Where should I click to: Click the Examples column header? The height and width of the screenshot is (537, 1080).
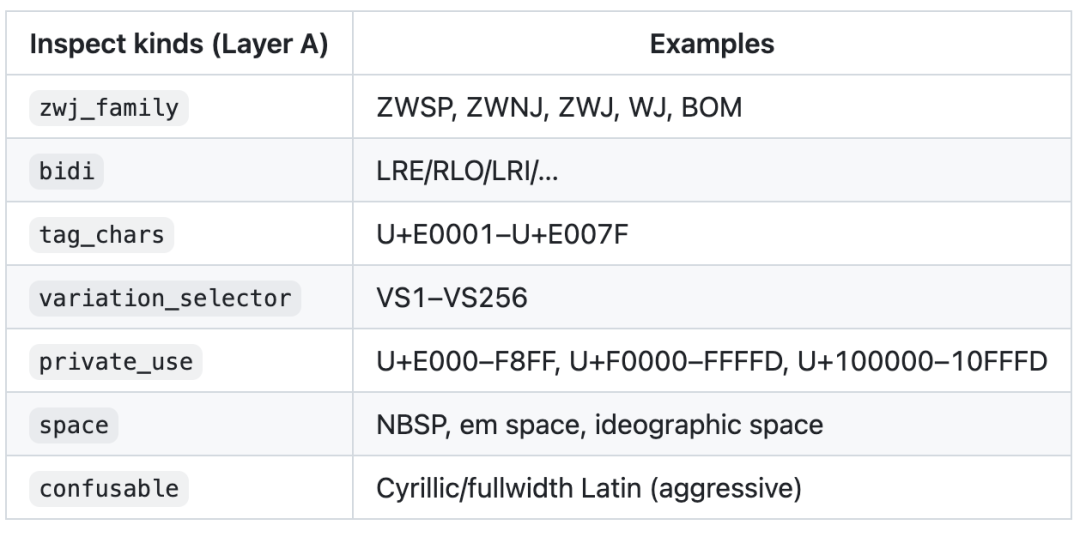click(712, 43)
